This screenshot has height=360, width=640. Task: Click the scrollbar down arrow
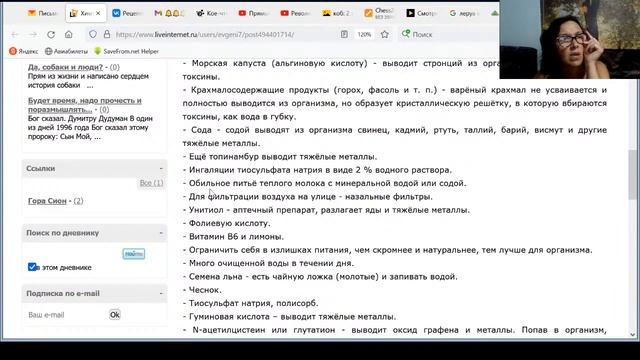tap(633, 334)
